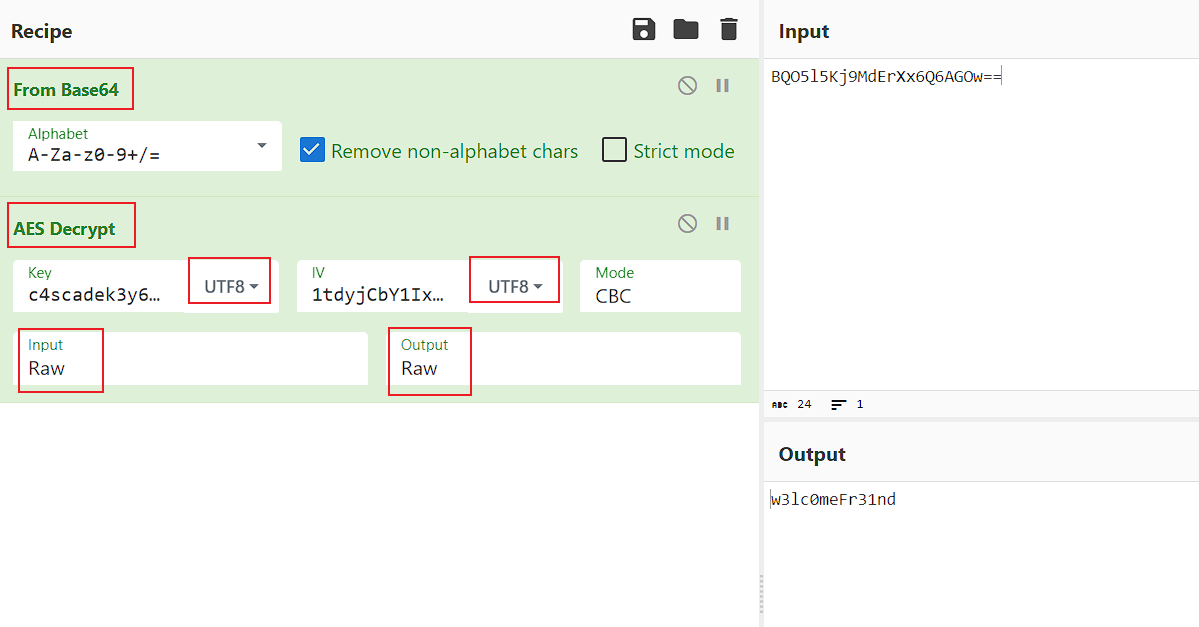1199x627 pixels.
Task: Click the Save recipe icon
Action: point(644,30)
